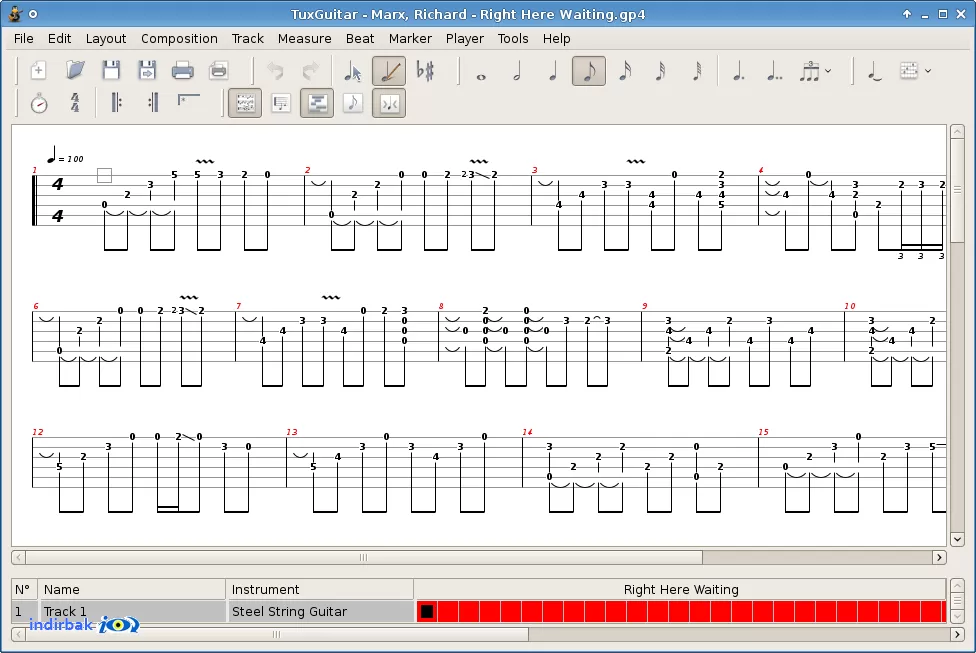Toggle score edition mode pencil

click(389, 70)
